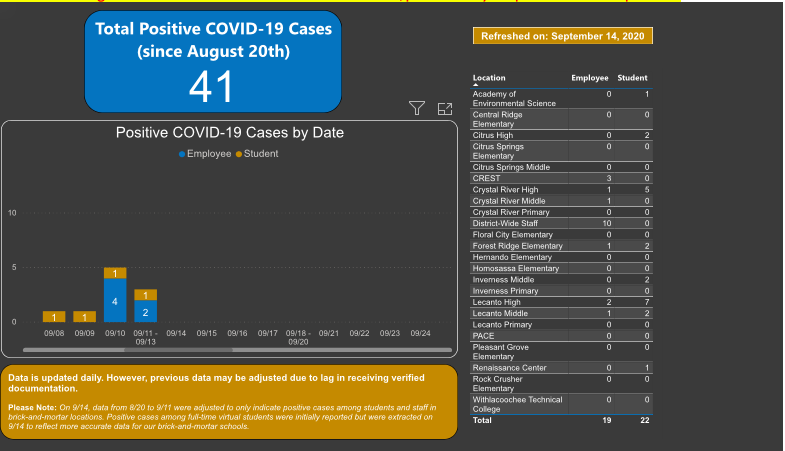This screenshot has height=451, width=785.
Task: Select the Employee legend label
Action: point(209,154)
